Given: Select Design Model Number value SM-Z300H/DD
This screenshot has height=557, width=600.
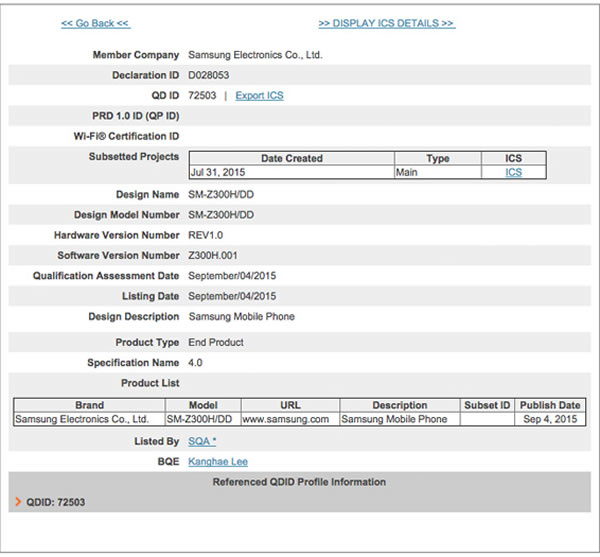Looking at the screenshot, I should click(x=221, y=215).
